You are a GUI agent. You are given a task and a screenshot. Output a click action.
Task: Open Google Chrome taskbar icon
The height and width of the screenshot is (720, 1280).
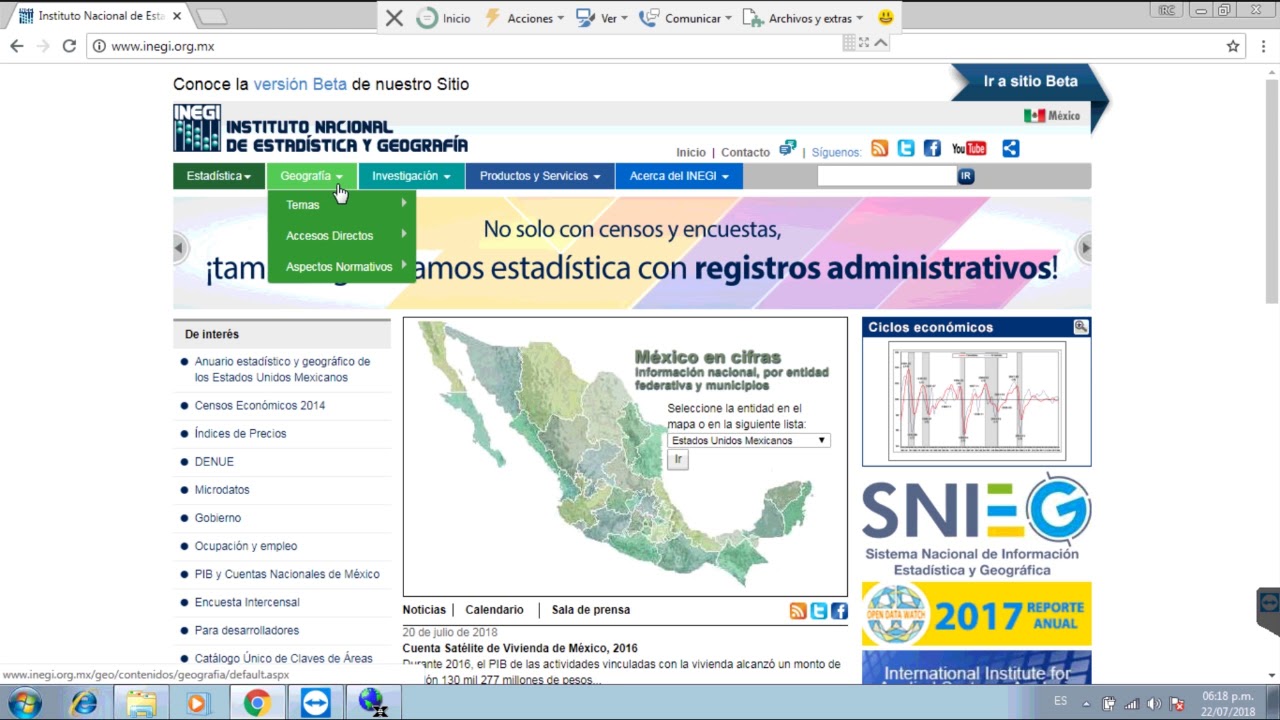[257, 703]
